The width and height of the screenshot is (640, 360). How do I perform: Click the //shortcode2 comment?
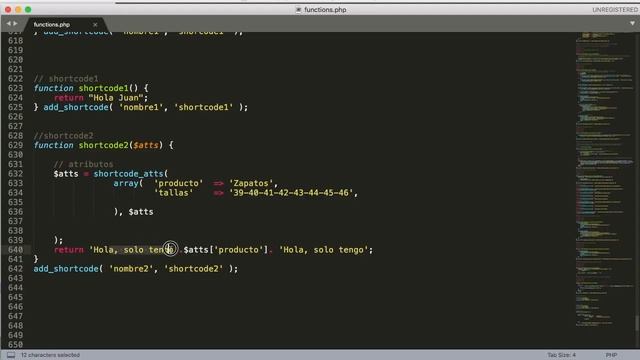[63, 136]
